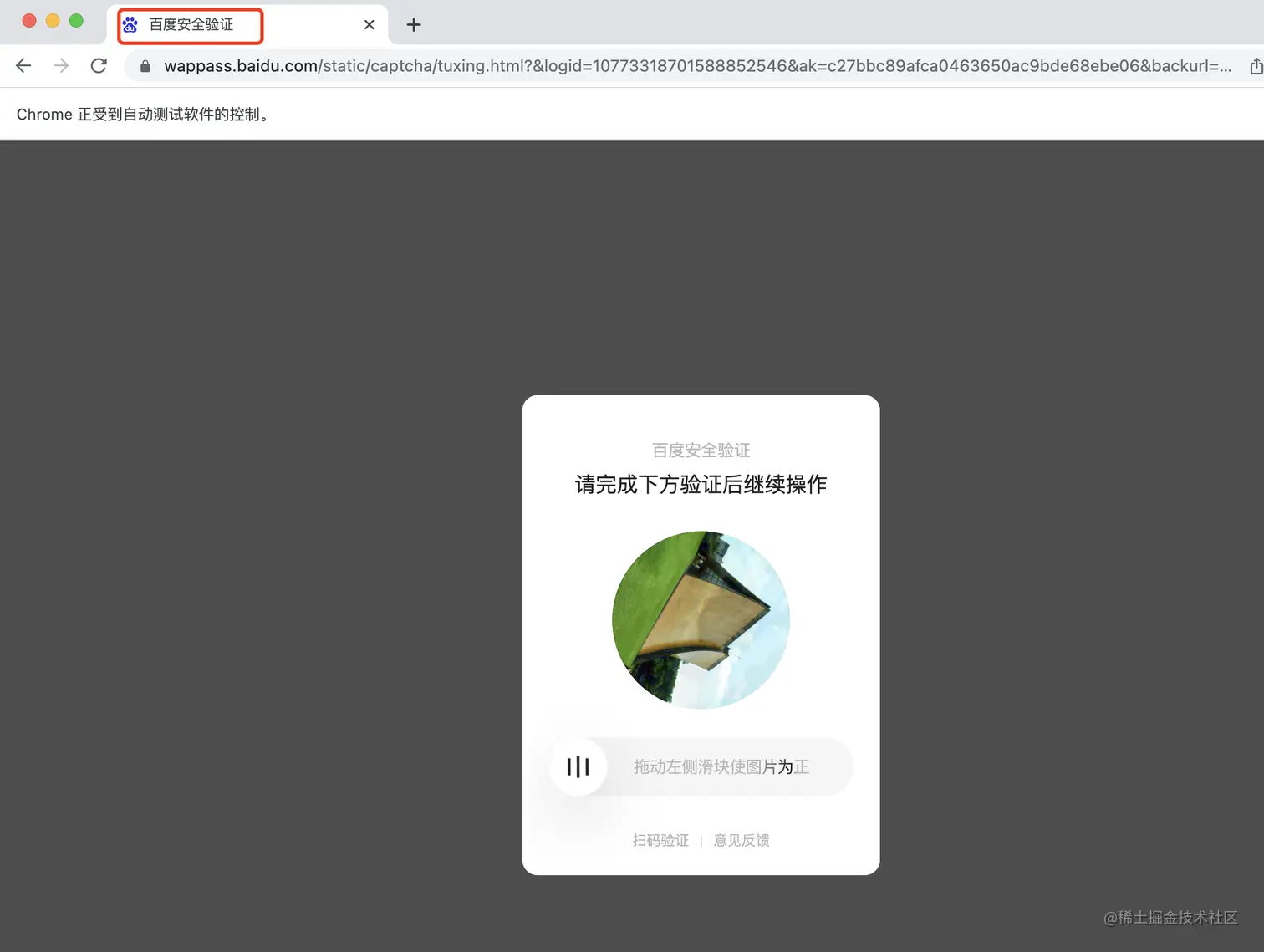Click the gray 百度安全验证 title in card

point(701,451)
